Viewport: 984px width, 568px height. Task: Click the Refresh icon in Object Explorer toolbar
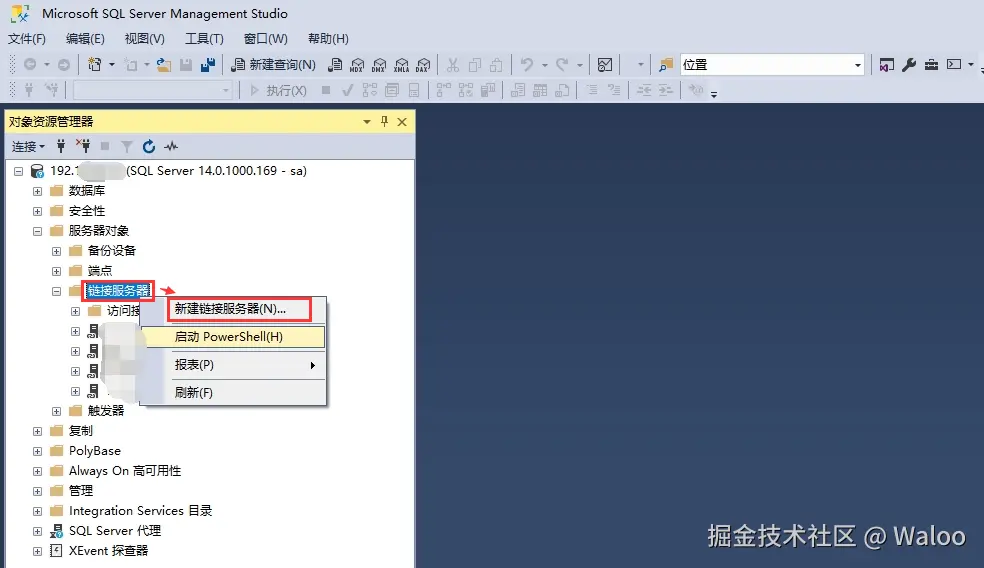tap(149, 146)
